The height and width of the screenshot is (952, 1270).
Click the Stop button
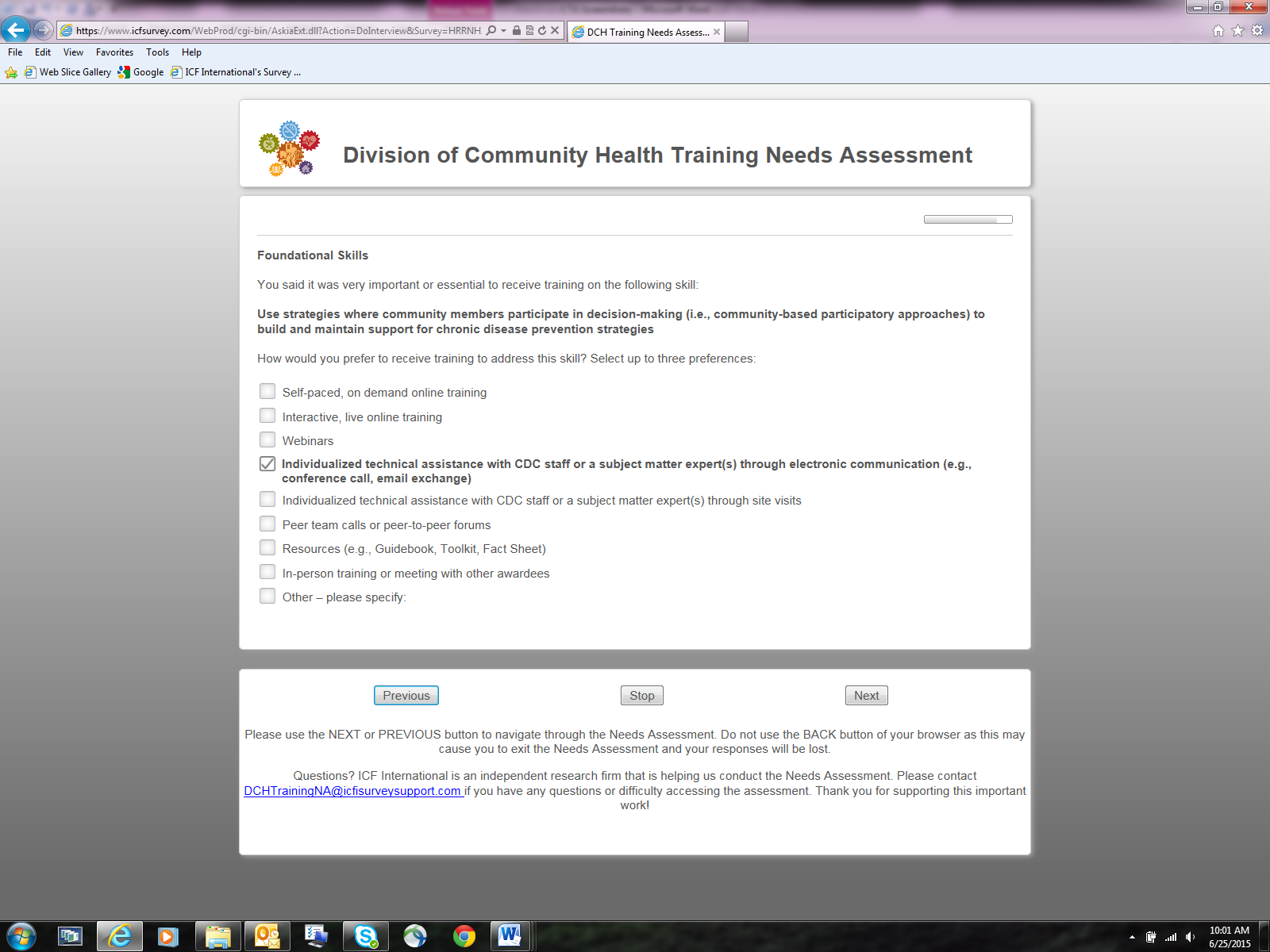click(x=642, y=696)
